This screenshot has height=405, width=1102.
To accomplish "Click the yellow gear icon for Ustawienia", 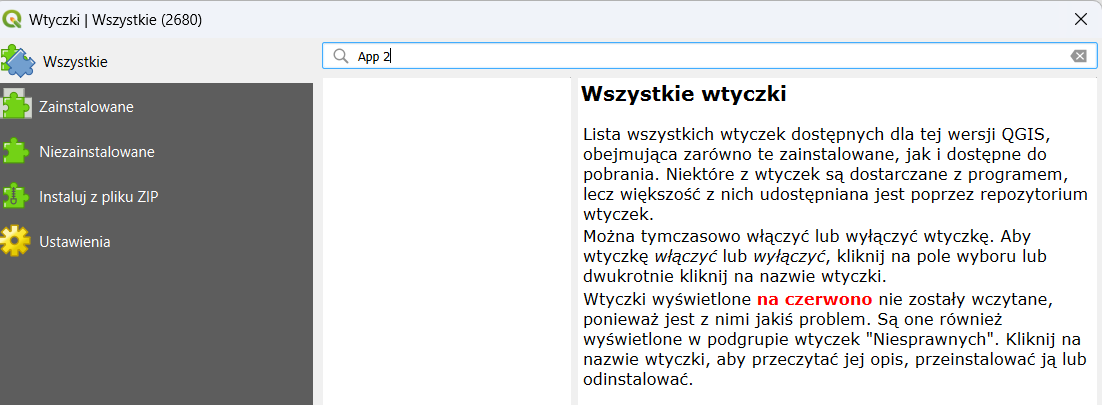I will pyautogui.click(x=15, y=241).
